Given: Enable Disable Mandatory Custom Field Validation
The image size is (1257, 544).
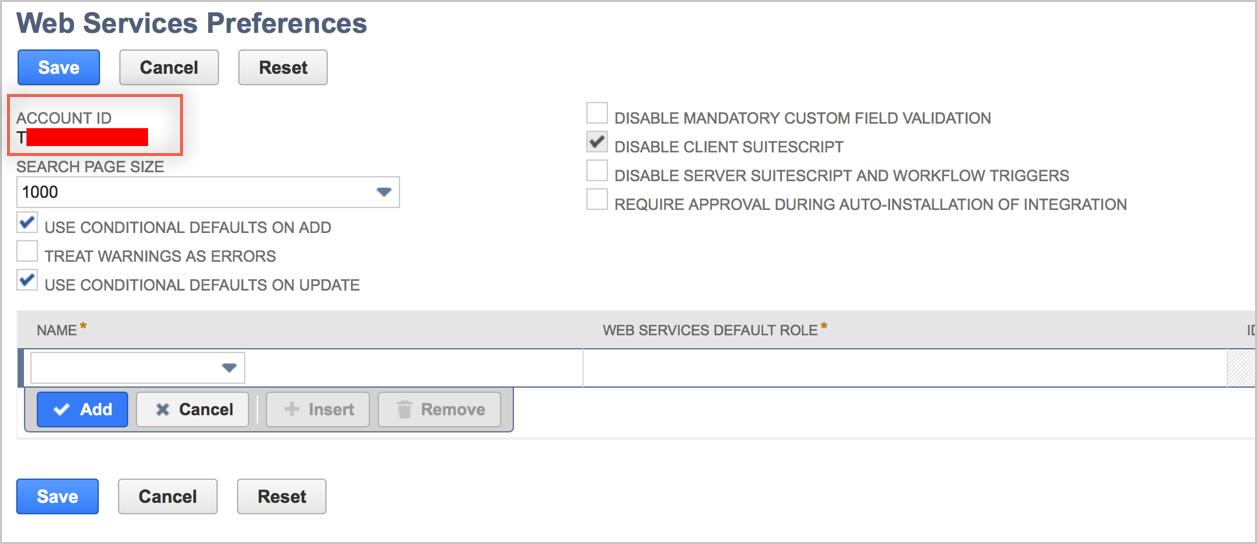Looking at the screenshot, I should (x=597, y=114).
